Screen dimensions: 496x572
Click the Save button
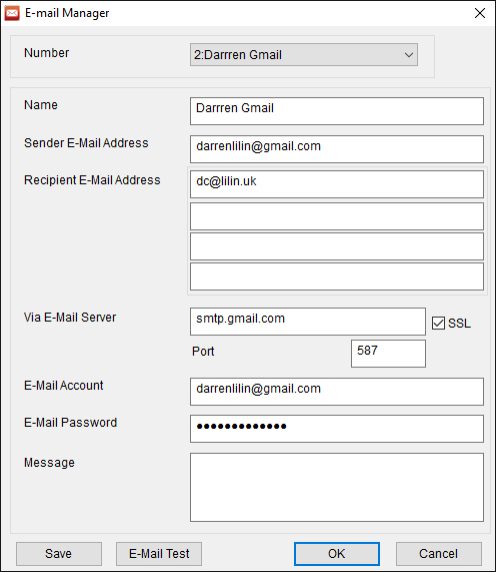[59, 553]
